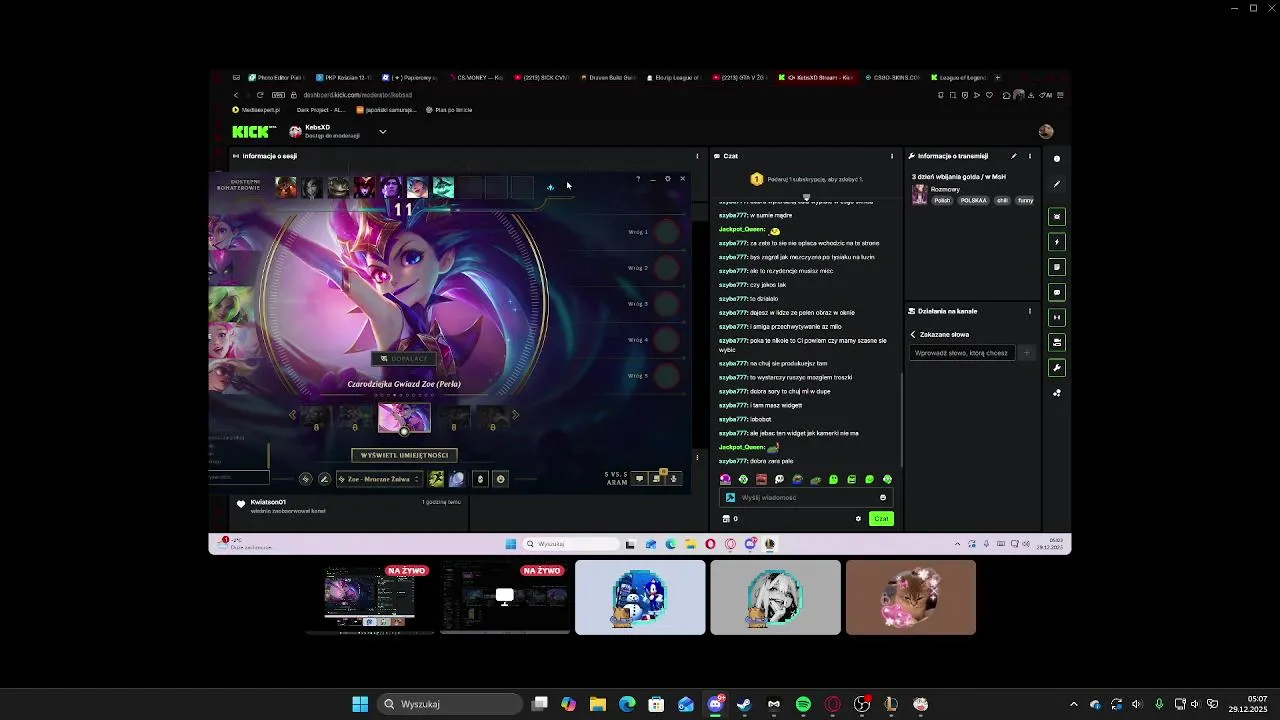The height and width of the screenshot is (720, 1280).
Task: Open Microsoft Edge from the taskbar
Action: (627, 704)
